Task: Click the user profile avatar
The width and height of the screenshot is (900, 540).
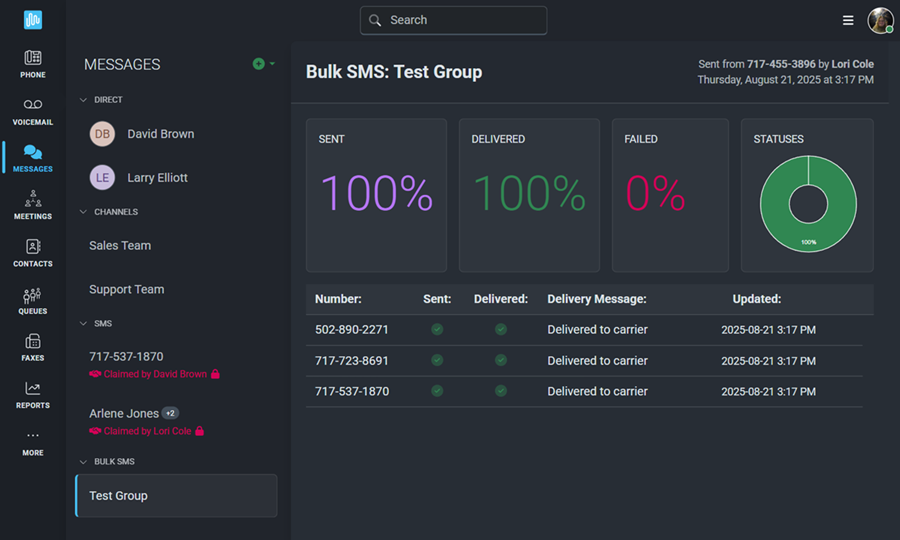Action: (880, 20)
